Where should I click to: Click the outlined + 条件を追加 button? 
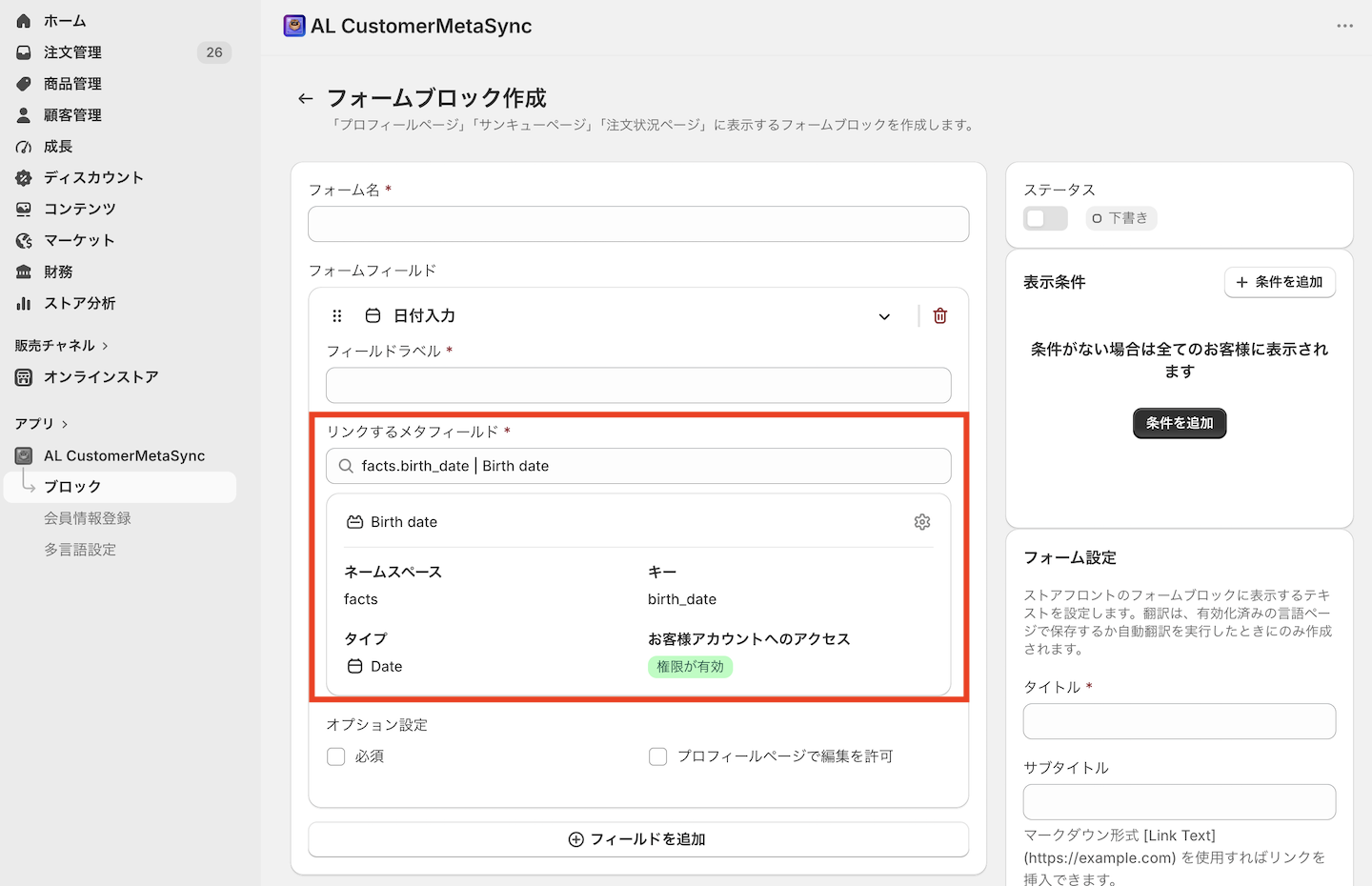tap(1280, 282)
